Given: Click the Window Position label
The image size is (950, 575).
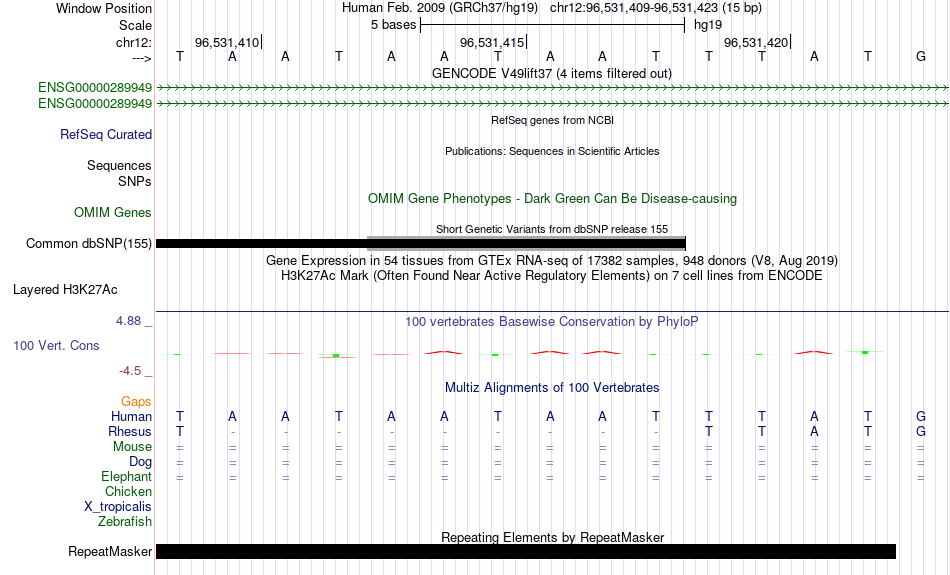Looking at the screenshot, I should (104, 8).
